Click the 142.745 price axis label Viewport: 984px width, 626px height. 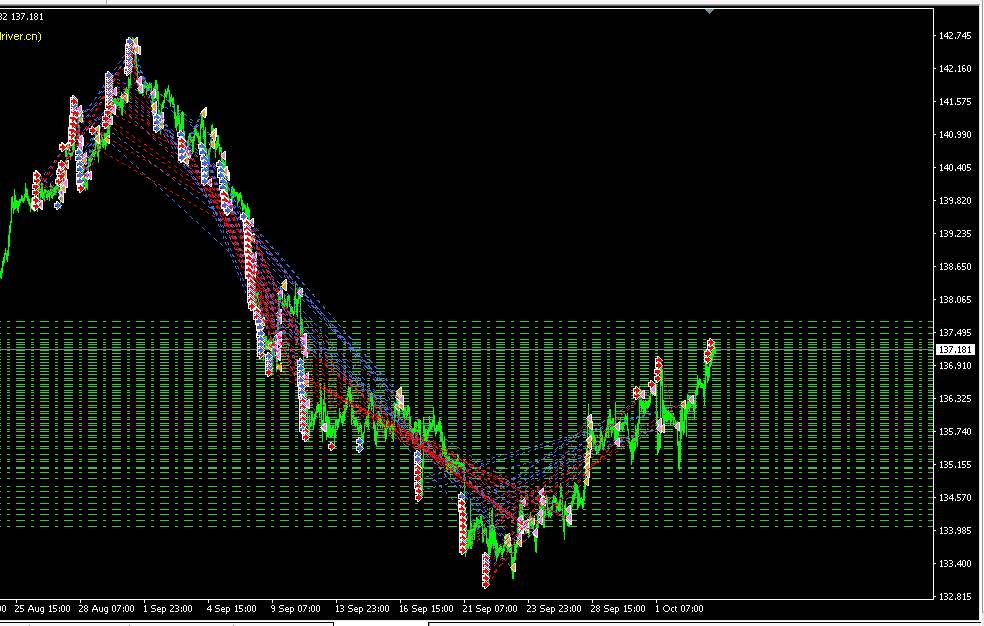(x=955, y=36)
